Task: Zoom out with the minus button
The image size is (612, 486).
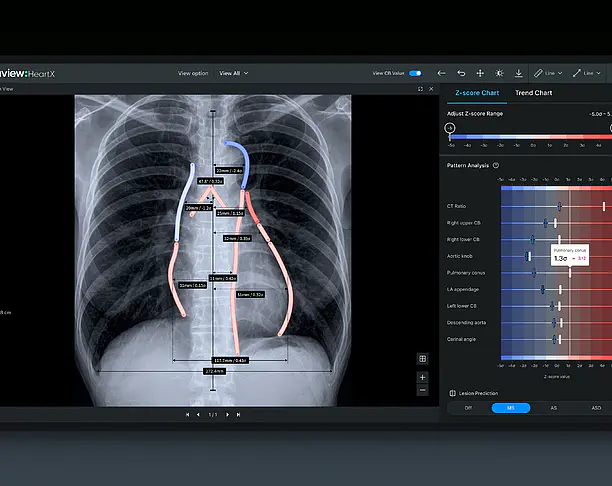Action: point(422,390)
